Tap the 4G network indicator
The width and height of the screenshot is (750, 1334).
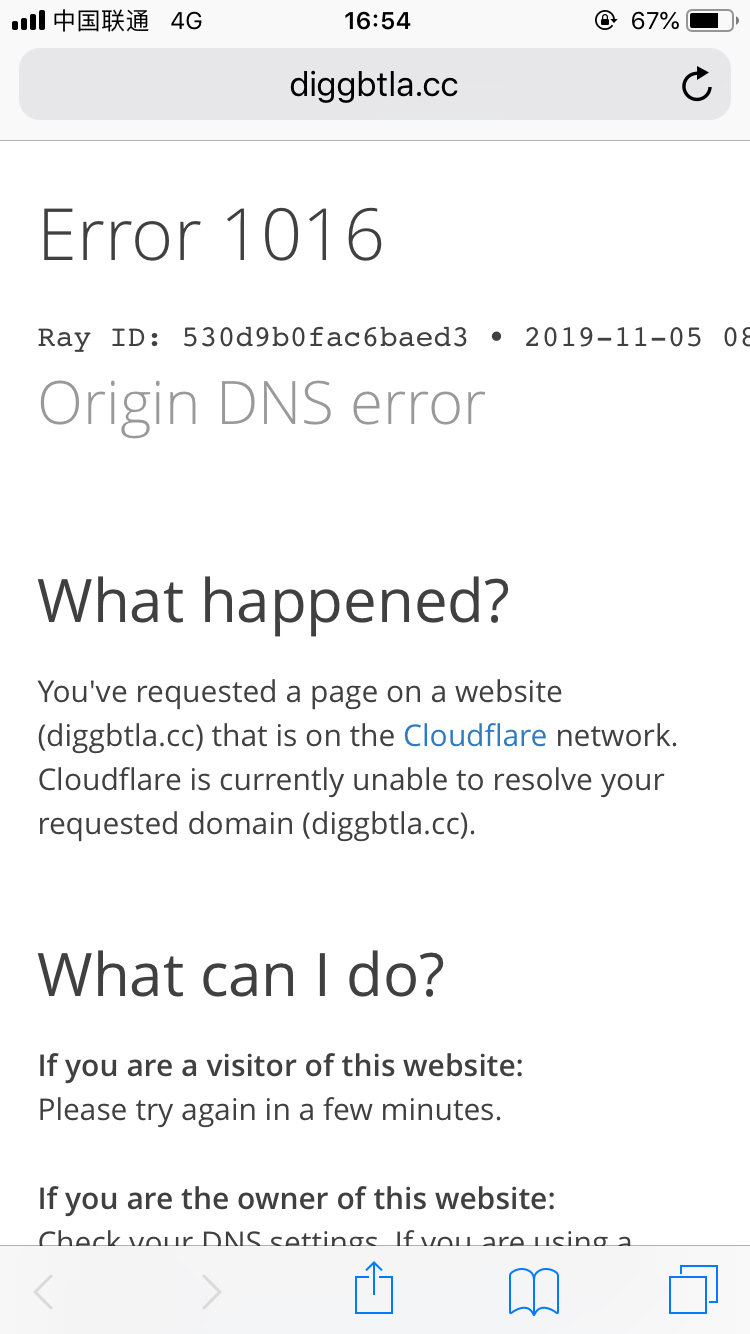186,20
